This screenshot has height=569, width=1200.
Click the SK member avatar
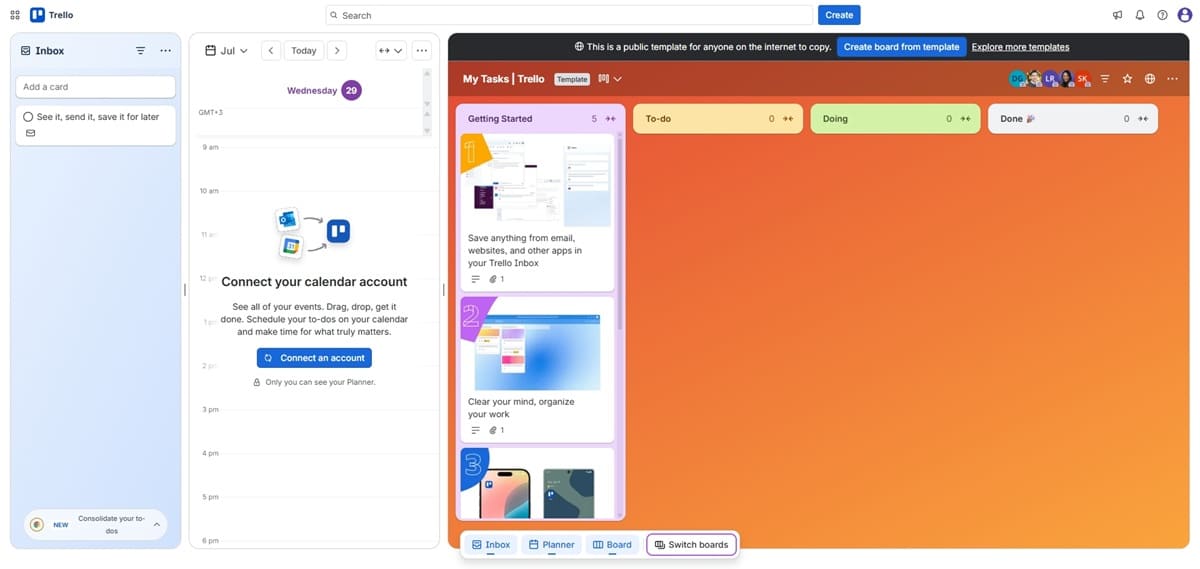pos(1082,79)
